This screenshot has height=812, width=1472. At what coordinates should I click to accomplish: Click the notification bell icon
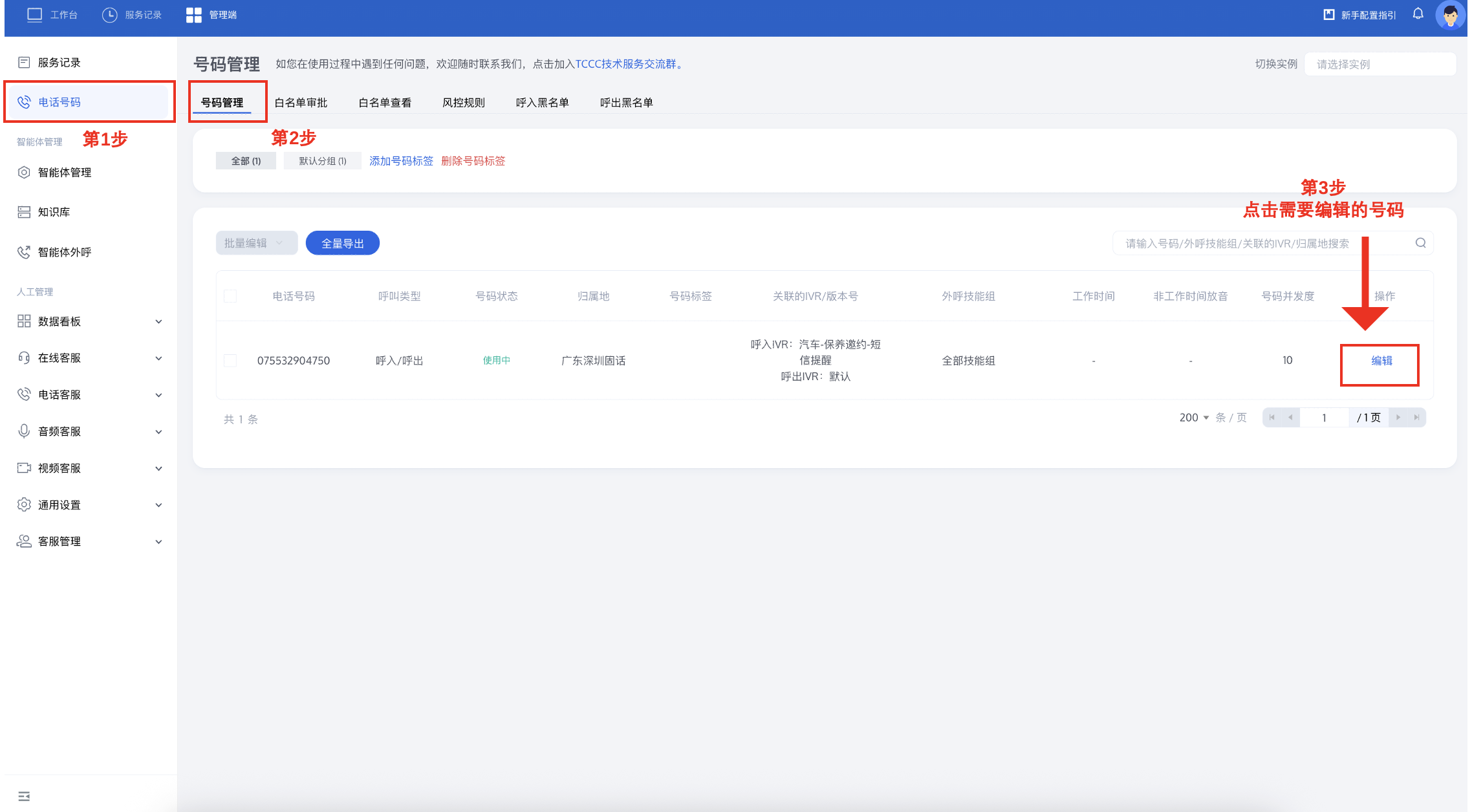point(1418,14)
